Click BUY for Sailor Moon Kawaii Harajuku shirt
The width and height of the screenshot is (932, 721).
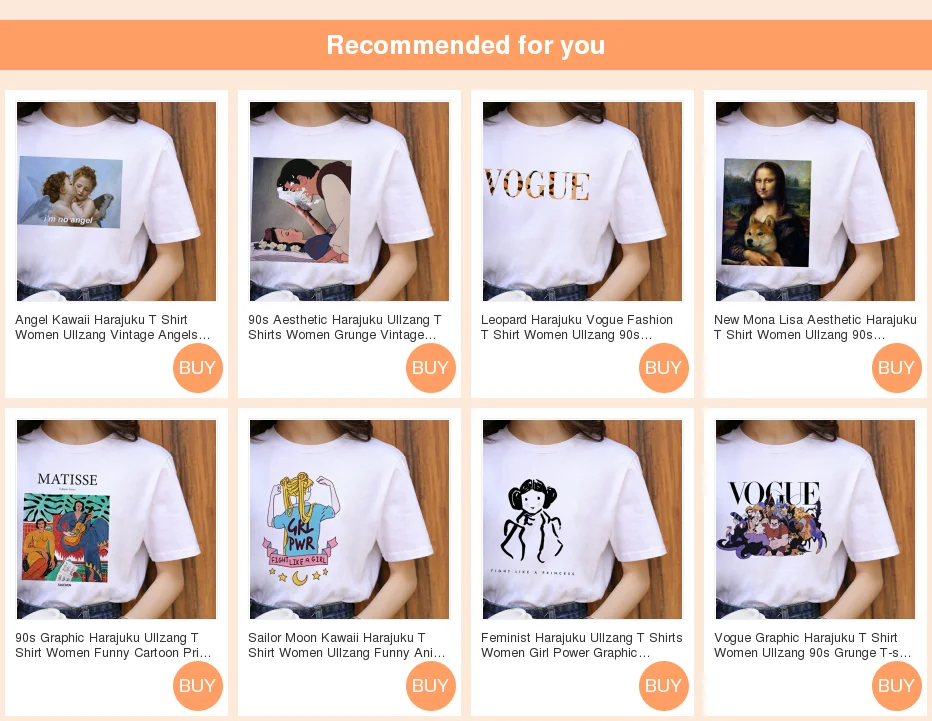[431, 685]
